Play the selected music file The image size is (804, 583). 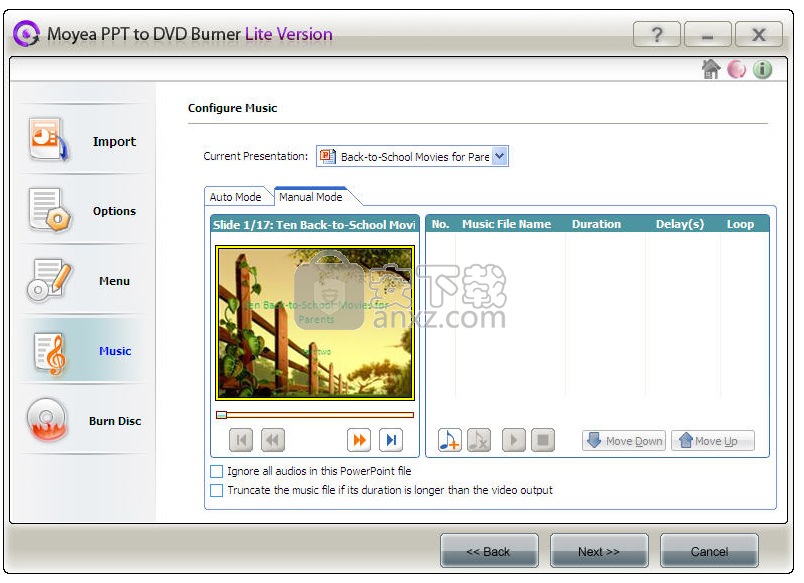[x=514, y=440]
